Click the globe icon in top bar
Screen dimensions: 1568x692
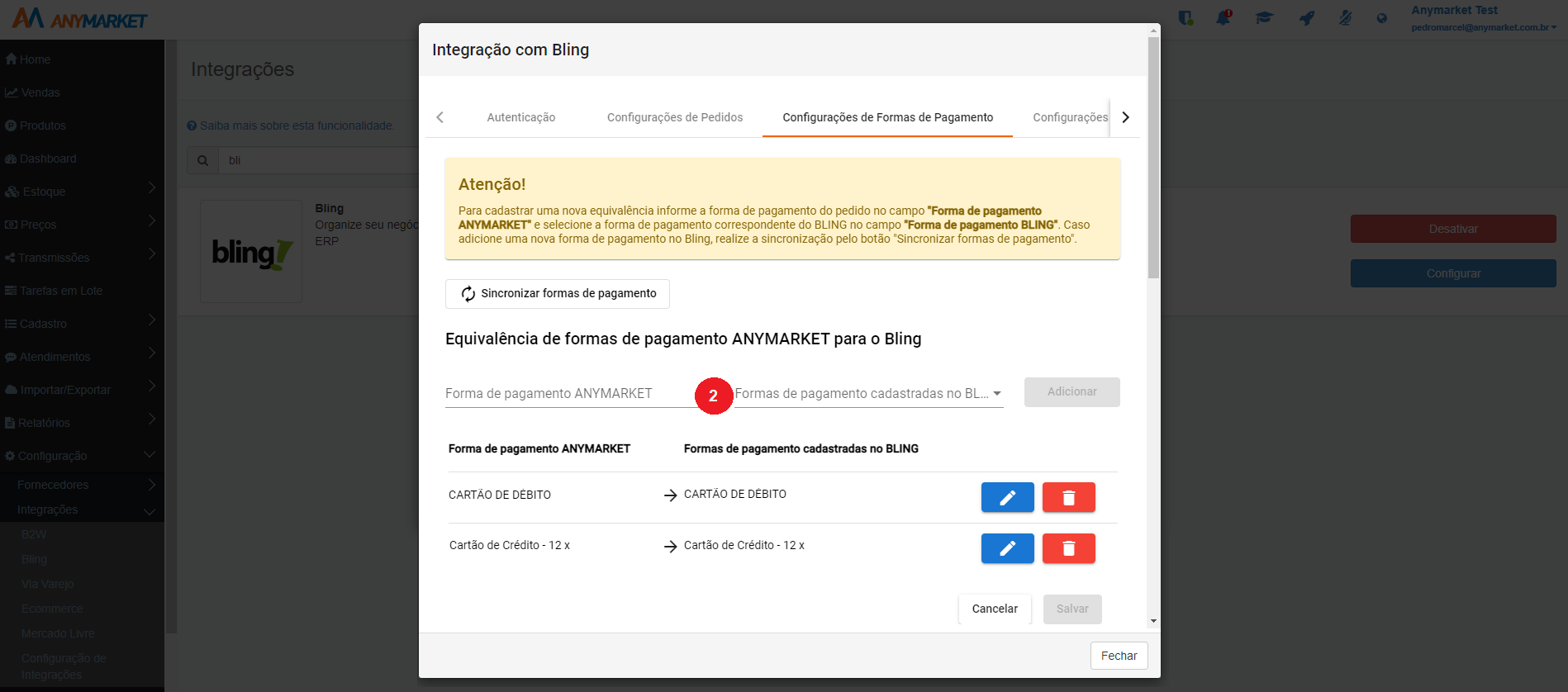coord(1382,18)
